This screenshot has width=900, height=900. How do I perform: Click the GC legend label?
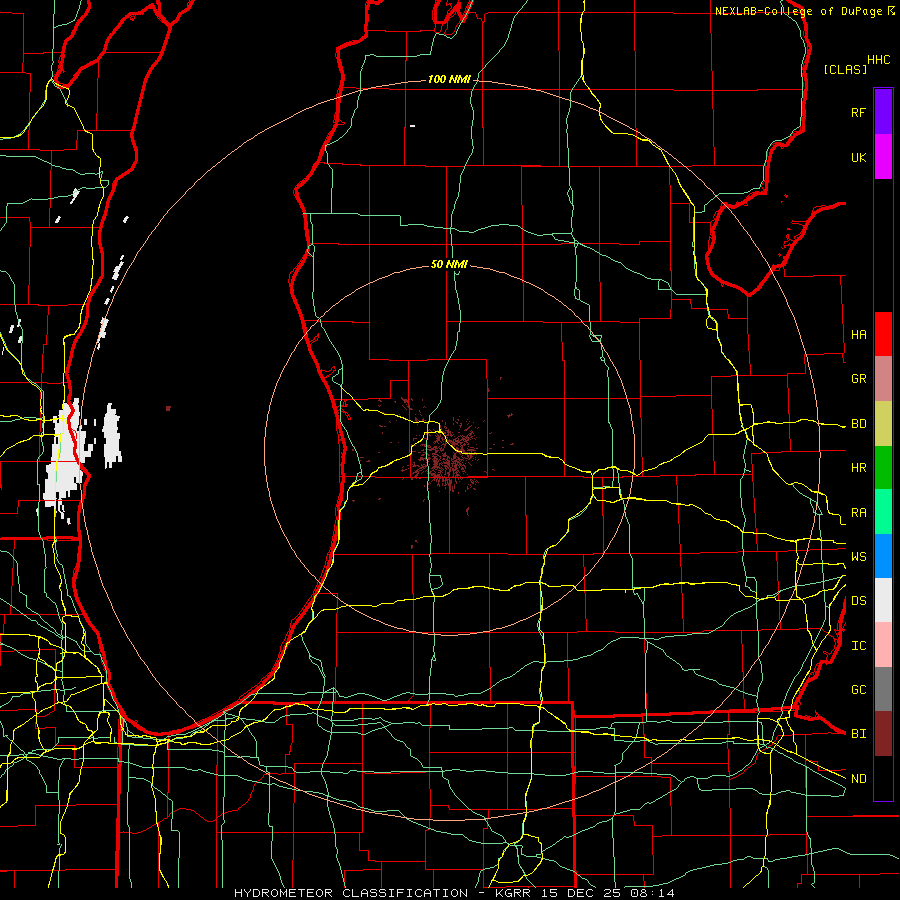coord(858,689)
